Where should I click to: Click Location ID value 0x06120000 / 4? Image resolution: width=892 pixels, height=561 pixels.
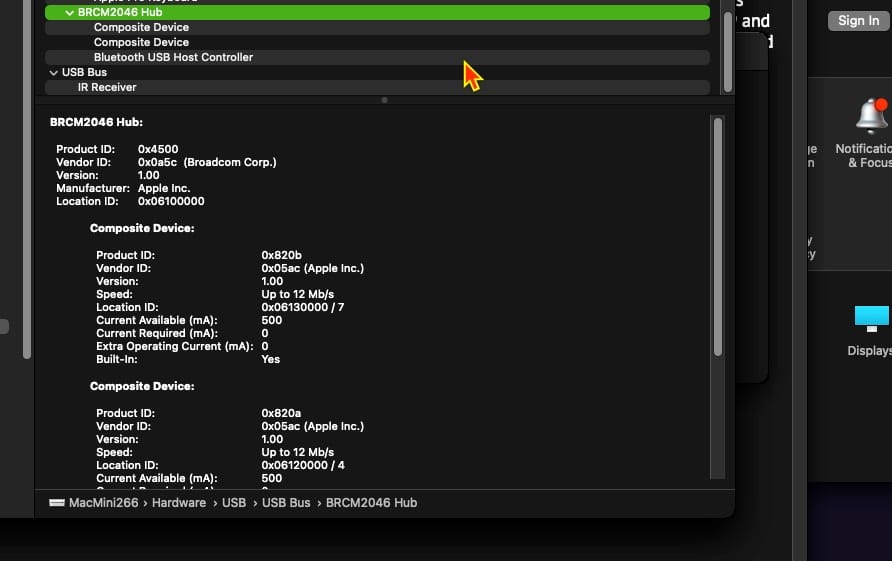303,465
